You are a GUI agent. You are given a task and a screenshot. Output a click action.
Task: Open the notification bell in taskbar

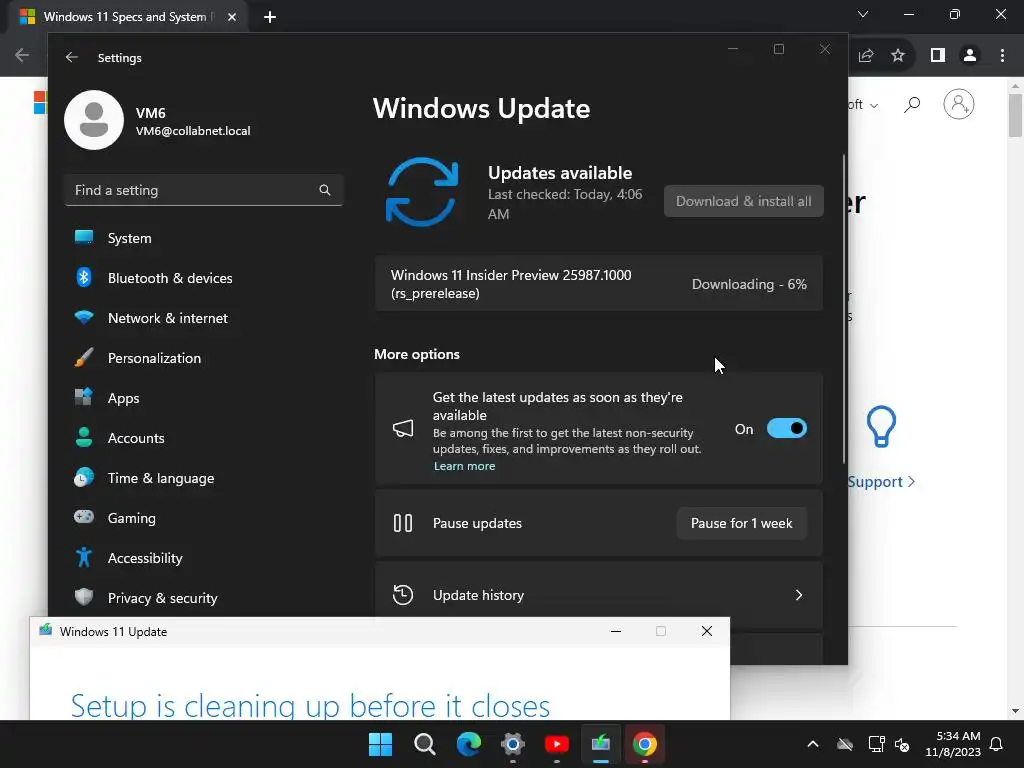(x=997, y=744)
